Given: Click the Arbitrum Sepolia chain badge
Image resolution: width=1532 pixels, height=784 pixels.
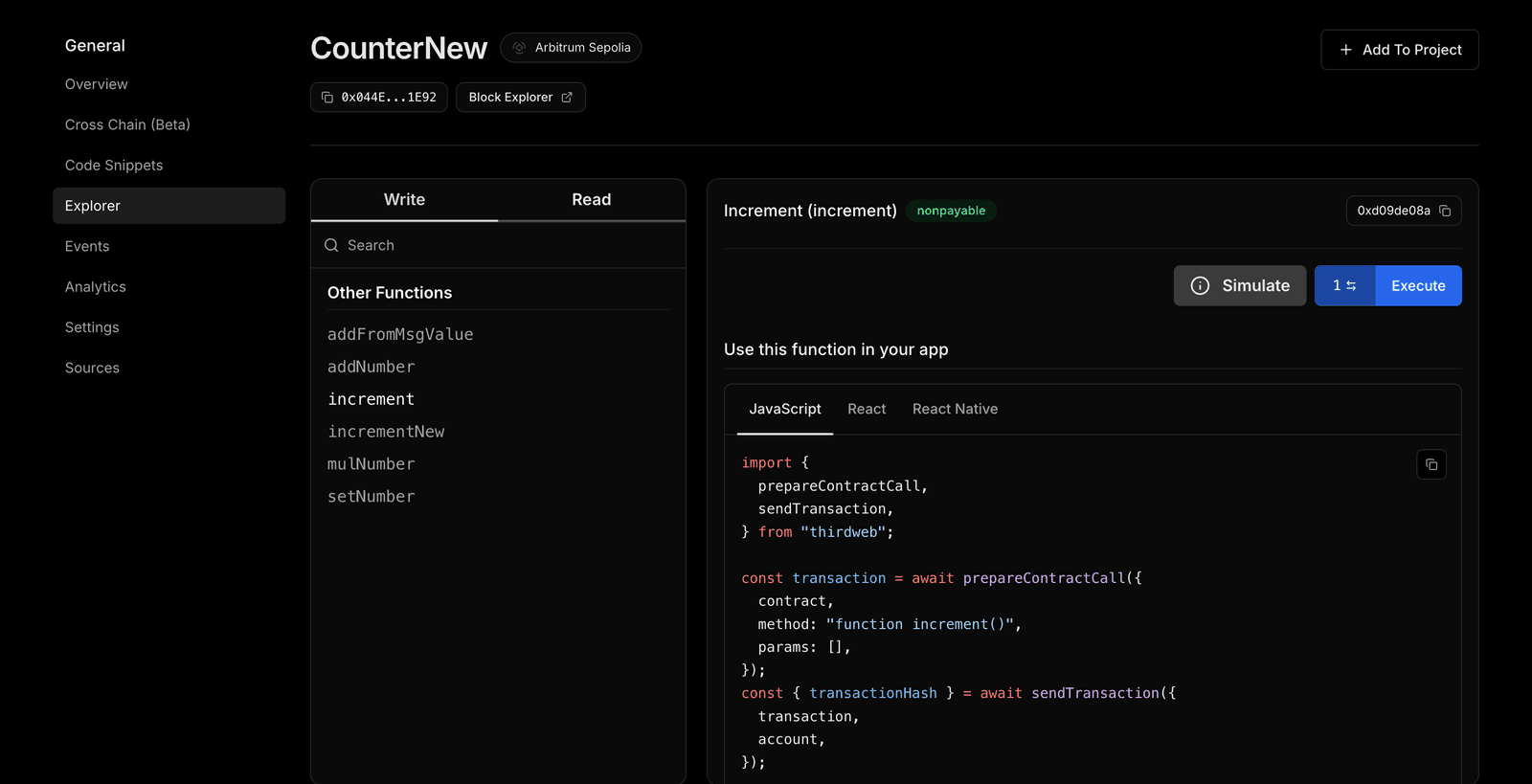Looking at the screenshot, I should coord(571,48).
